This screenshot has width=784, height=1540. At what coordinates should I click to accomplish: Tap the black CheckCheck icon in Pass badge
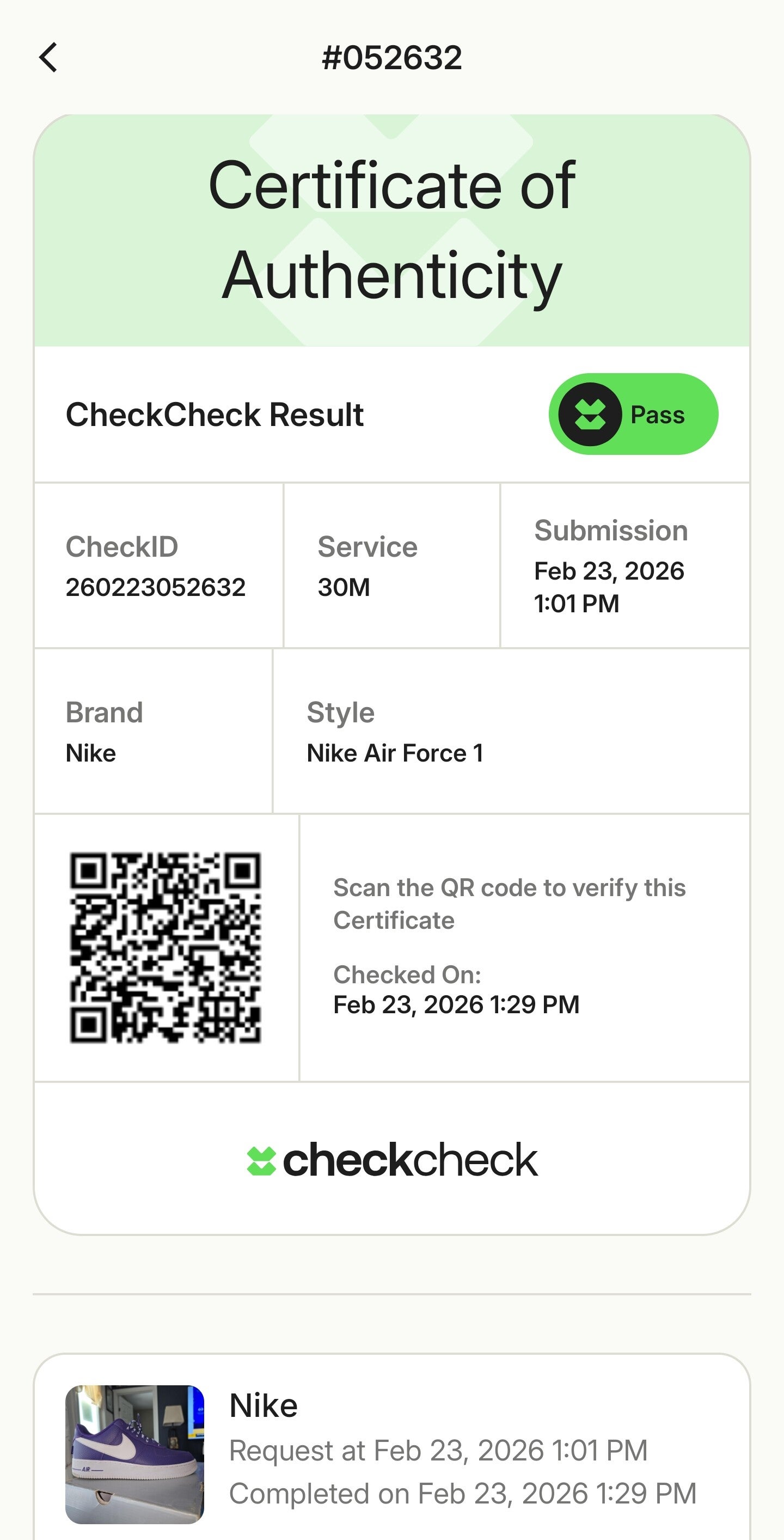pos(590,415)
